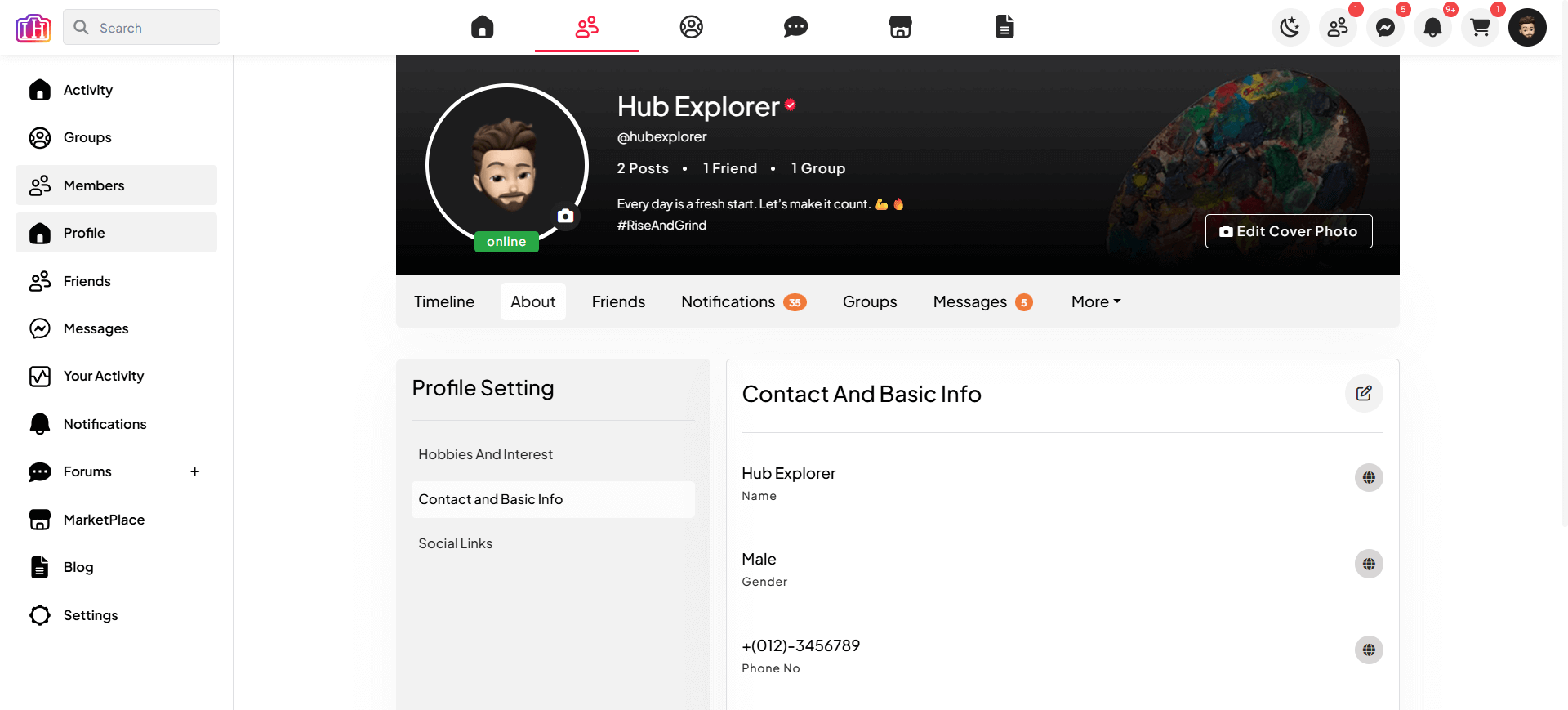Toggle dark mode moon icon

click(1290, 28)
